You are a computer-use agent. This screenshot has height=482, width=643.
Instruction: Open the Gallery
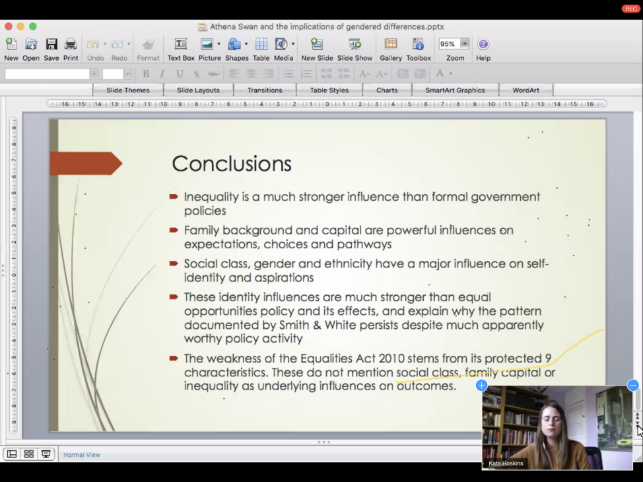click(390, 45)
